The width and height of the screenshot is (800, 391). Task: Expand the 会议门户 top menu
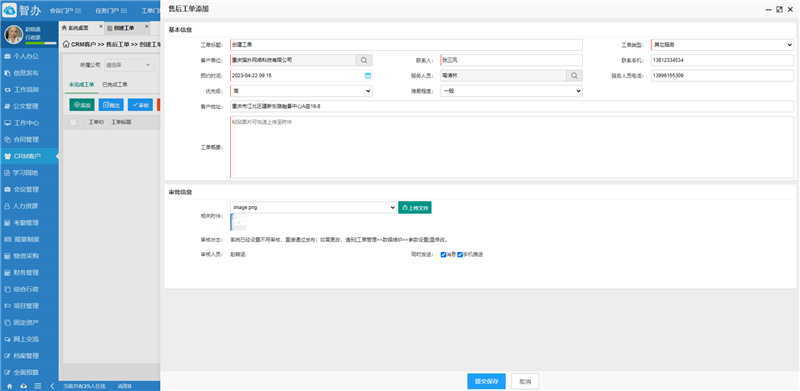(x=65, y=10)
